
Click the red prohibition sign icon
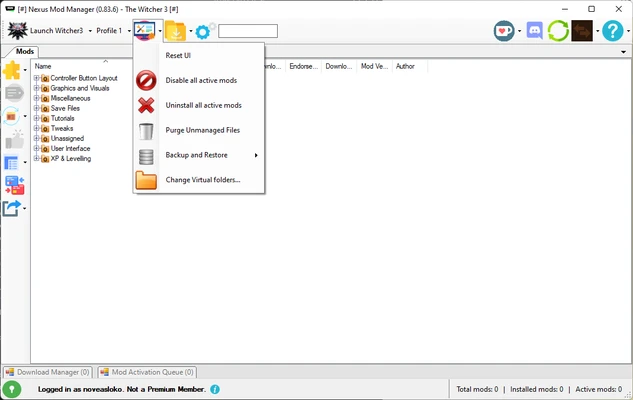(x=146, y=80)
